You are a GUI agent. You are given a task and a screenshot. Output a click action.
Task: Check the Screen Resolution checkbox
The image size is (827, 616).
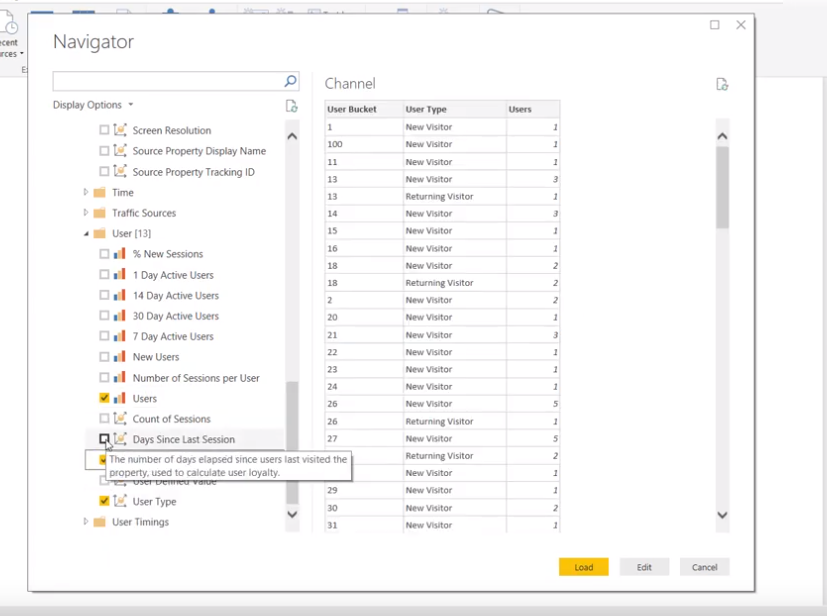pyautogui.click(x=104, y=130)
